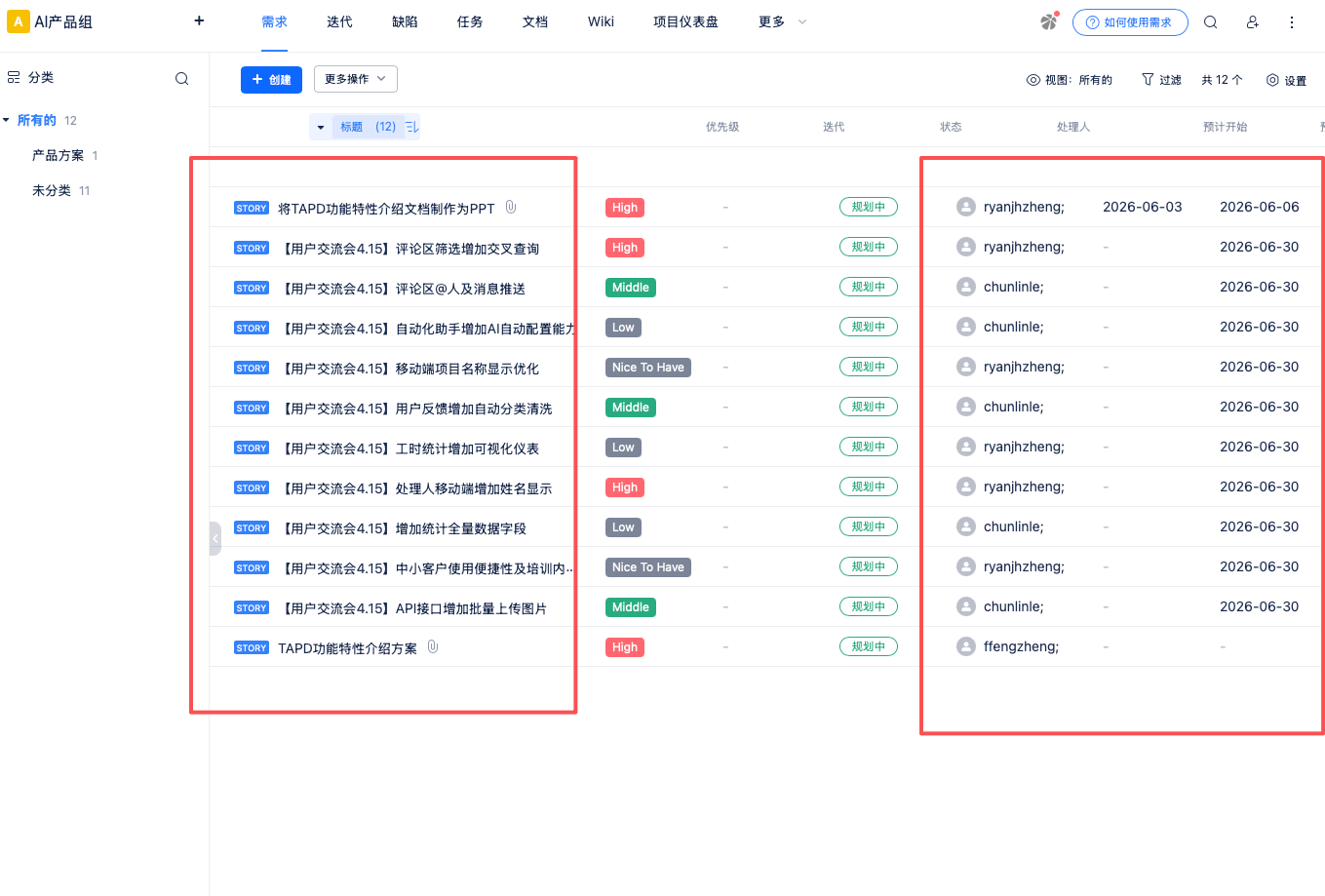This screenshot has width=1325, height=896.
Task: Click the AI产品组 project name
Action: pos(63,21)
